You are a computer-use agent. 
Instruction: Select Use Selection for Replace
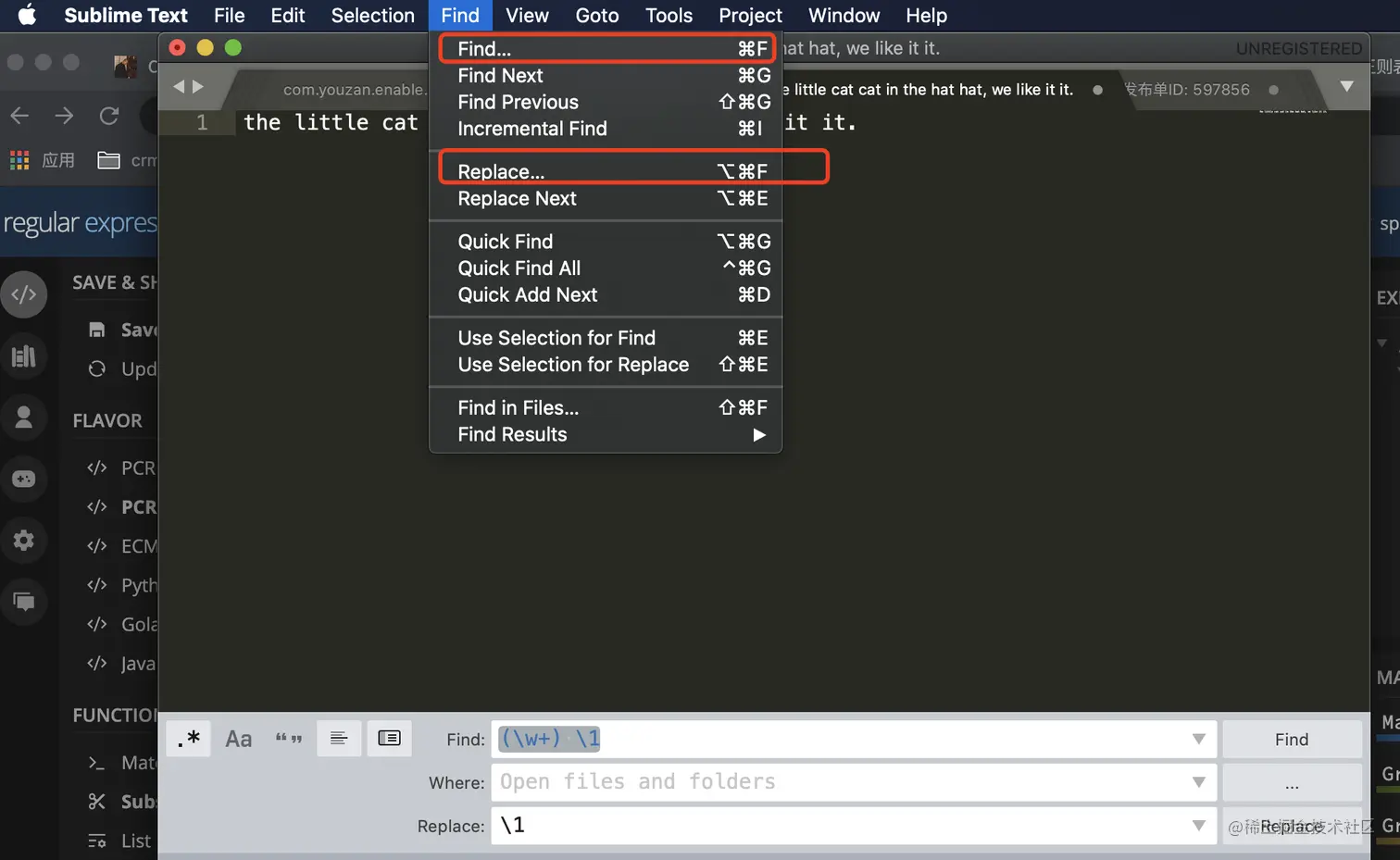pos(606,365)
